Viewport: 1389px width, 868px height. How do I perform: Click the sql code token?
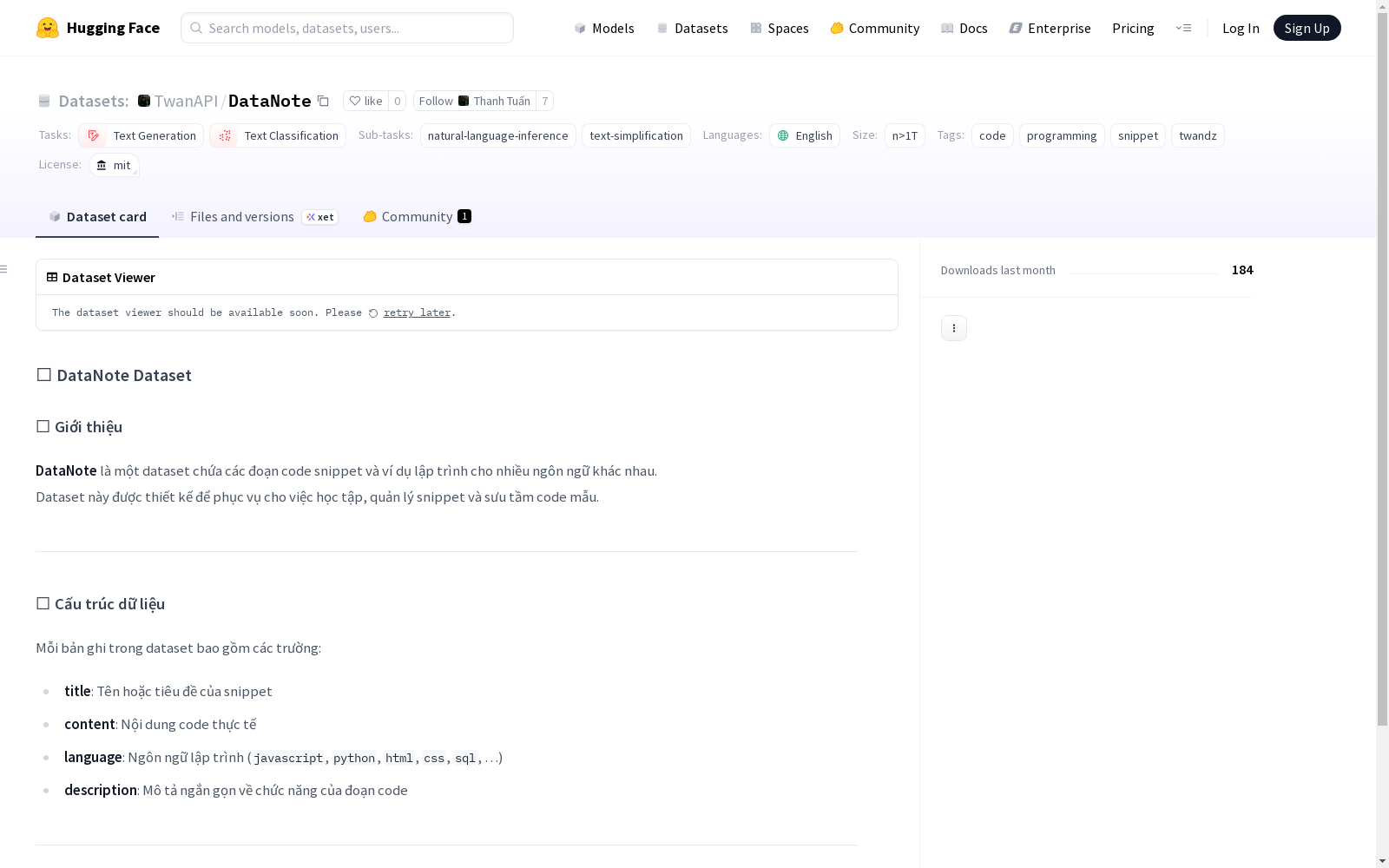click(x=465, y=758)
